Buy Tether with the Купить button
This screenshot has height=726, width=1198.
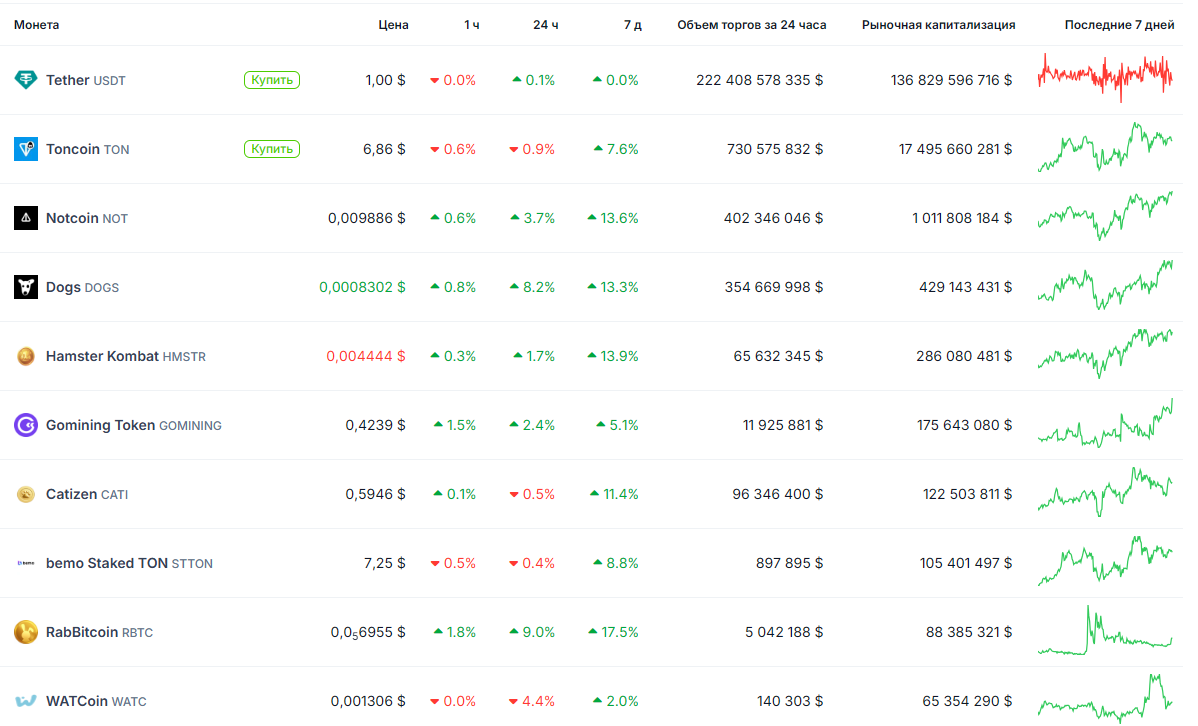pyautogui.click(x=271, y=79)
